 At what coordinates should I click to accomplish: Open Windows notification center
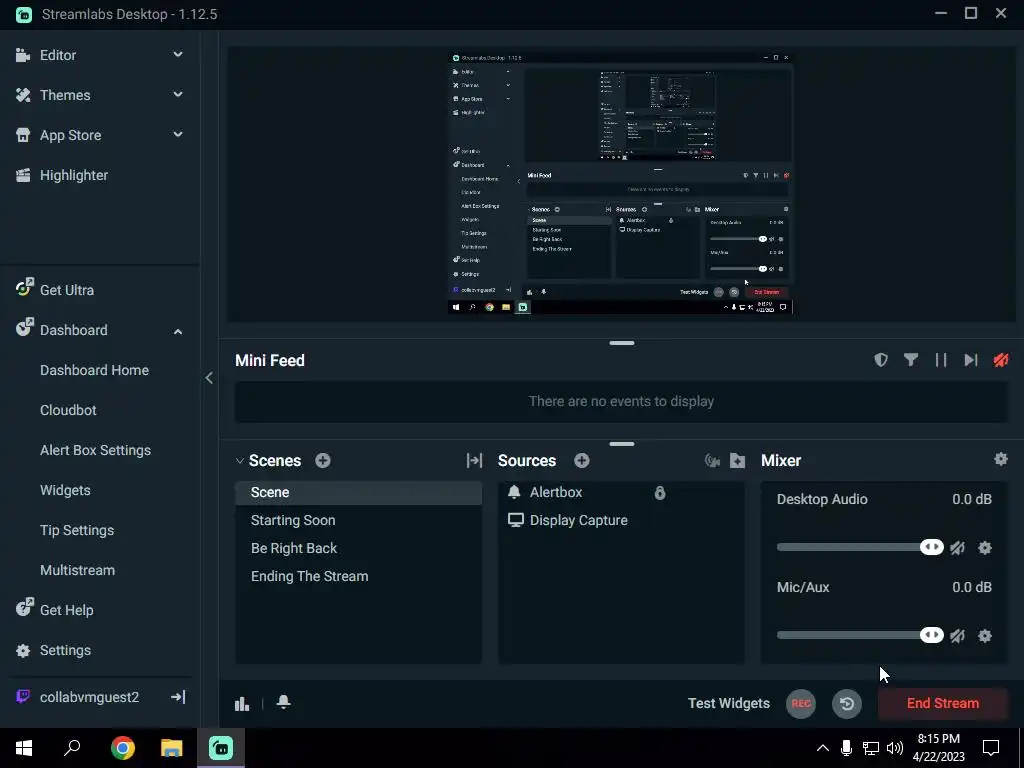tap(991, 748)
